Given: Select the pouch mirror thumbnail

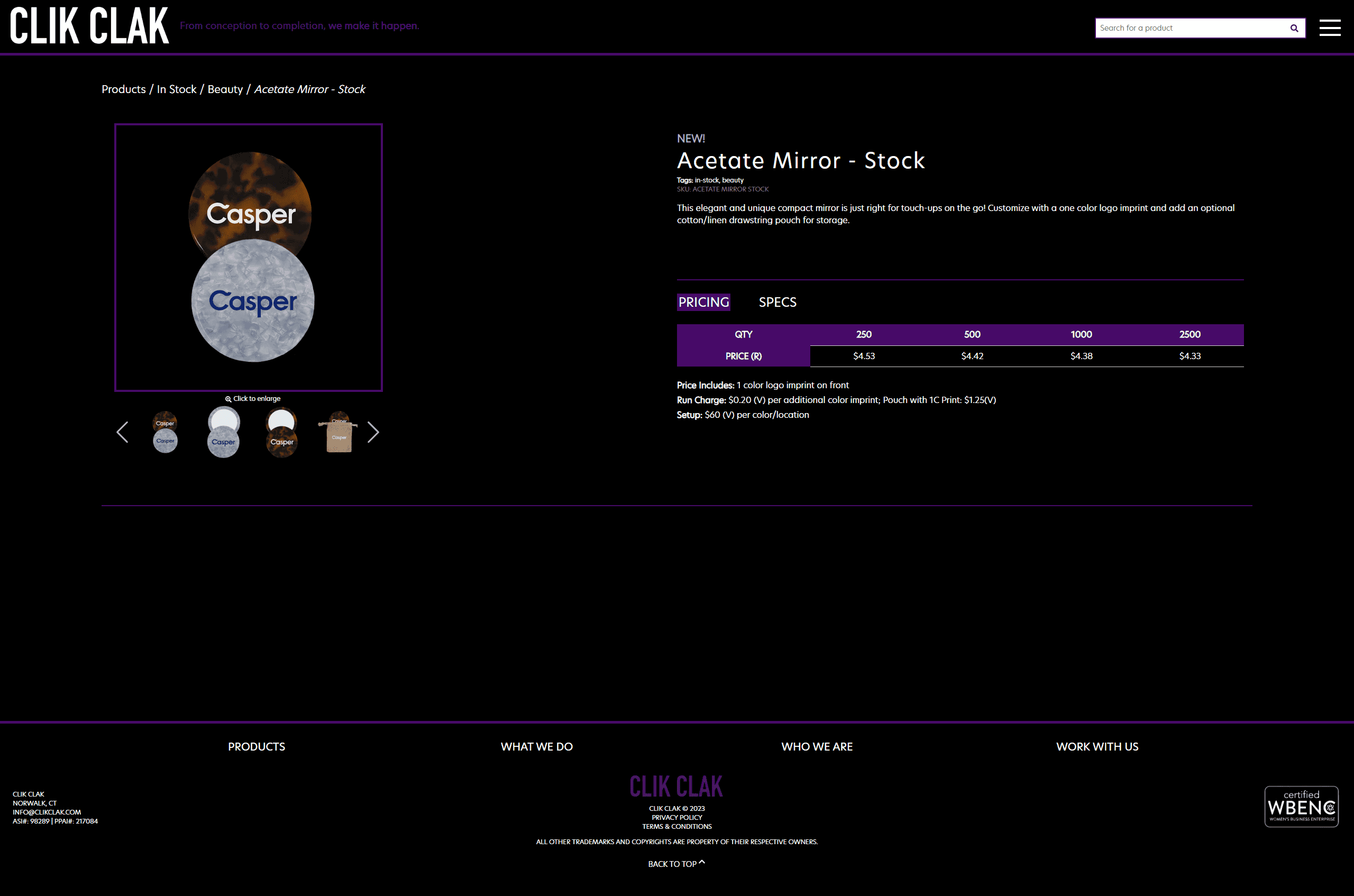Looking at the screenshot, I should tap(339, 432).
